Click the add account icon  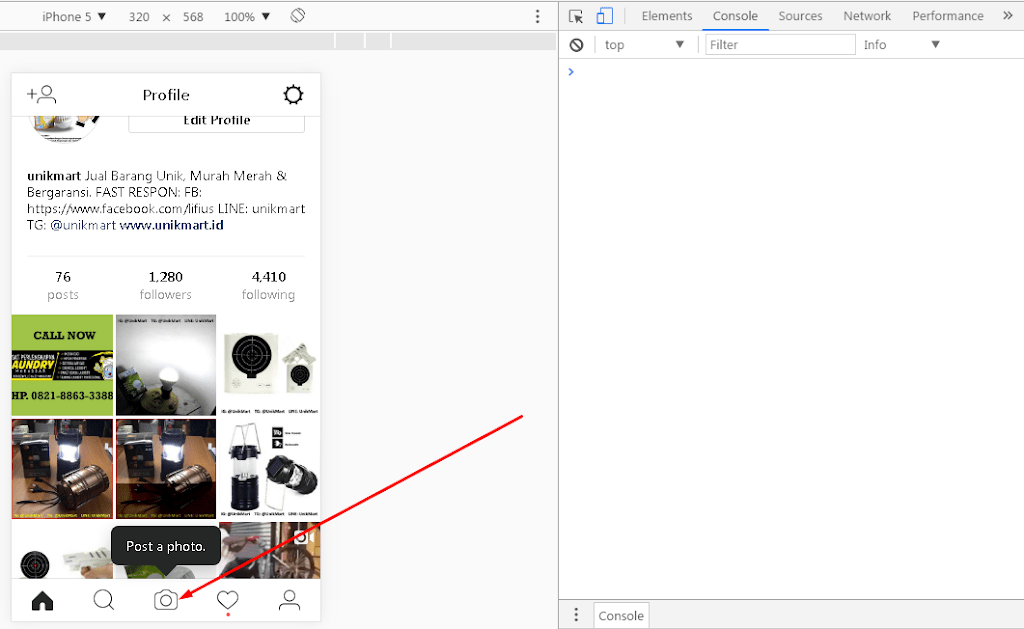(41, 94)
